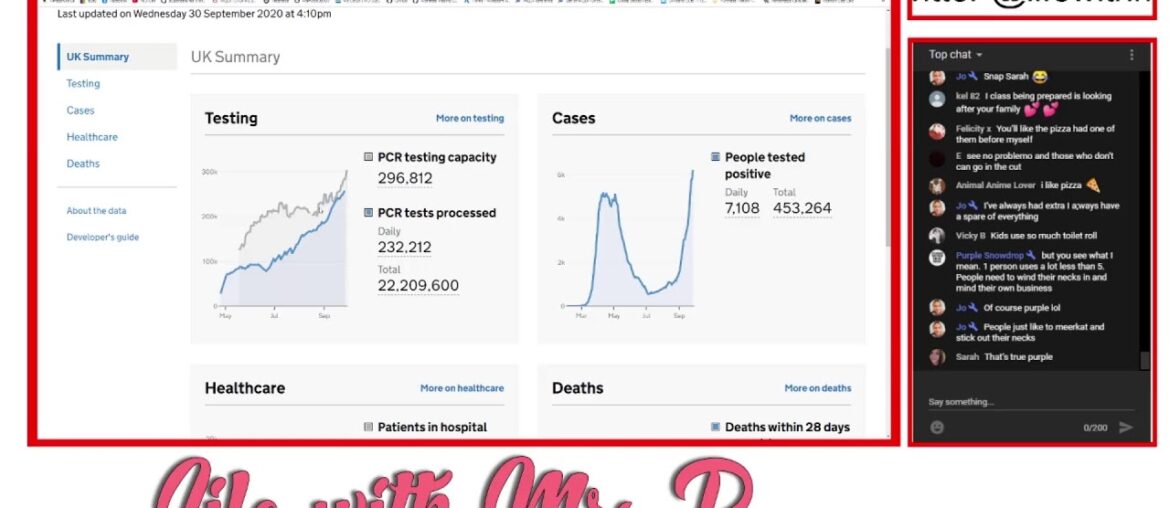Click the More on testing link
This screenshot has height=508, width=1170.
(470, 119)
